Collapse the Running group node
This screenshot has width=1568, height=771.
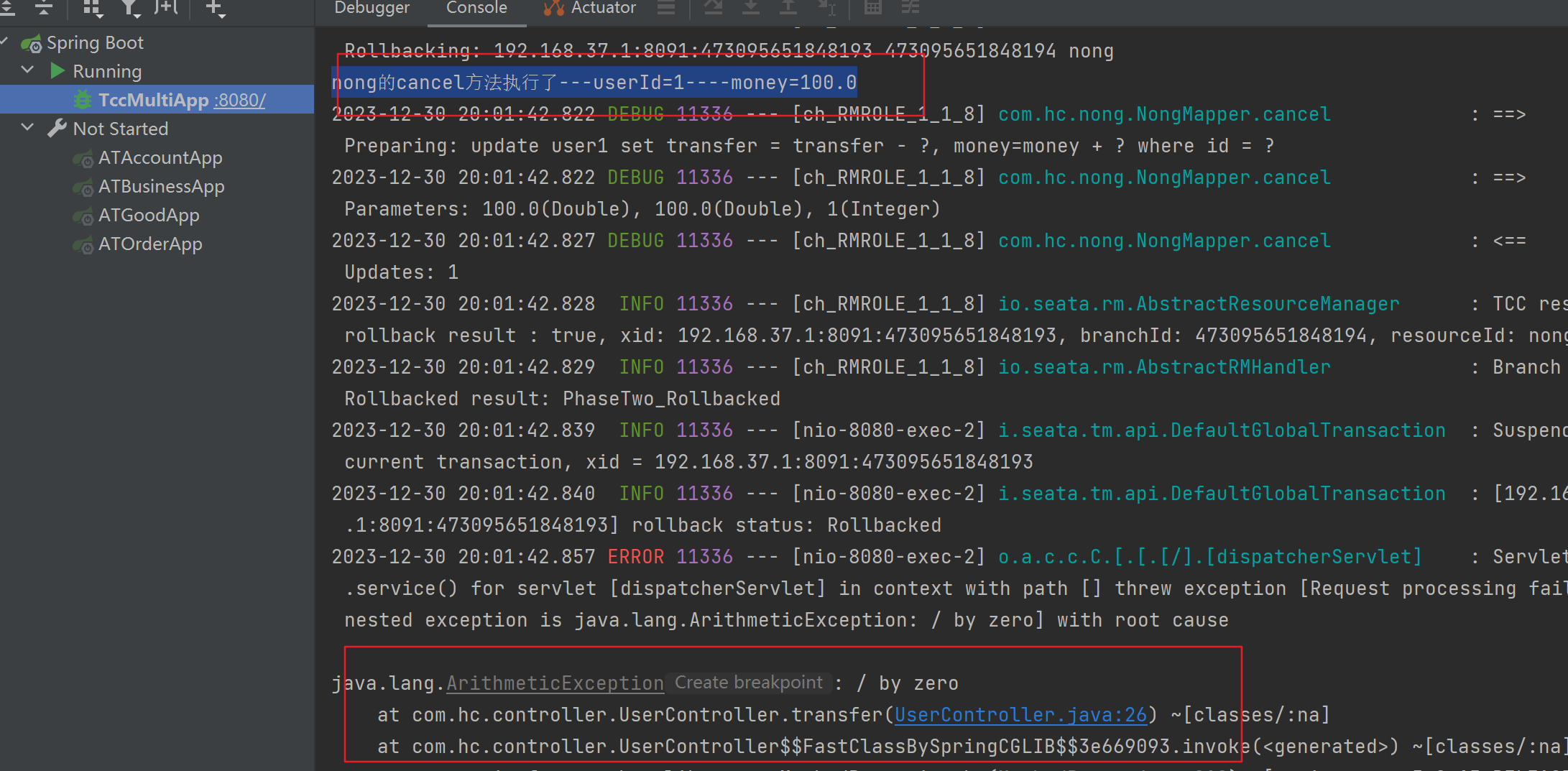pyautogui.click(x=28, y=70)
